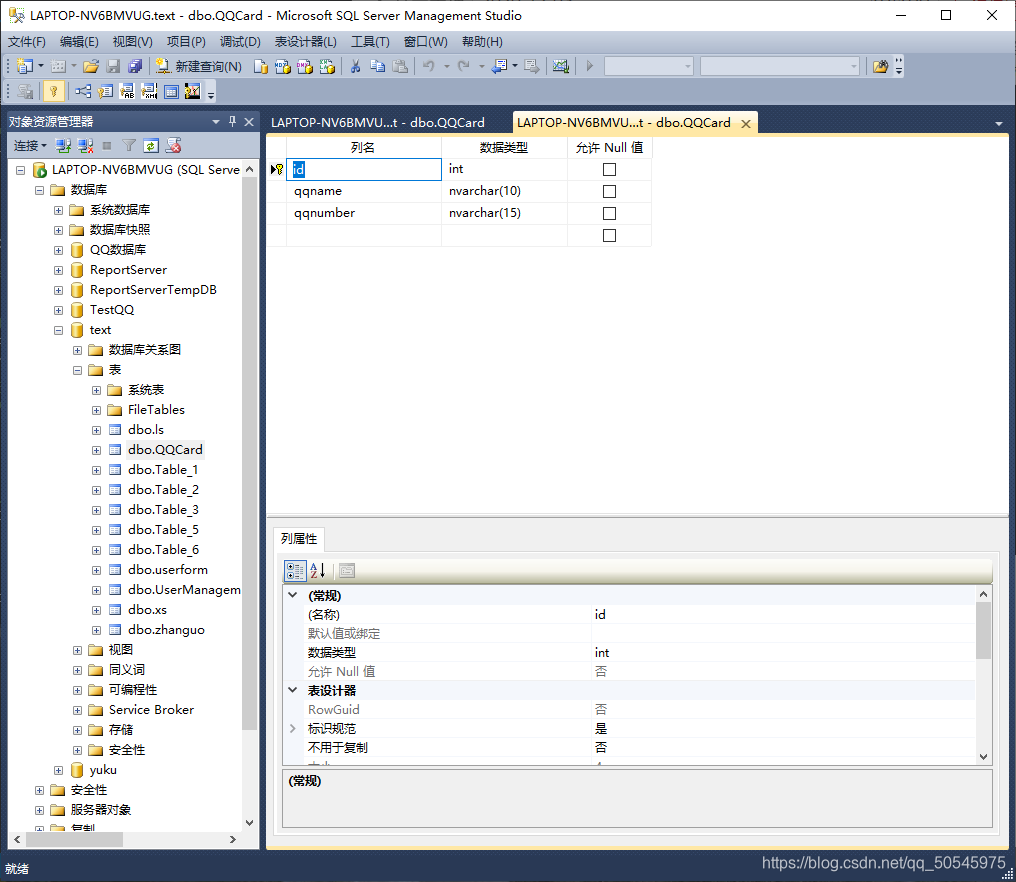
Task: Click the Manage Fulltext Index icon
Action: (x=127, y=91)
